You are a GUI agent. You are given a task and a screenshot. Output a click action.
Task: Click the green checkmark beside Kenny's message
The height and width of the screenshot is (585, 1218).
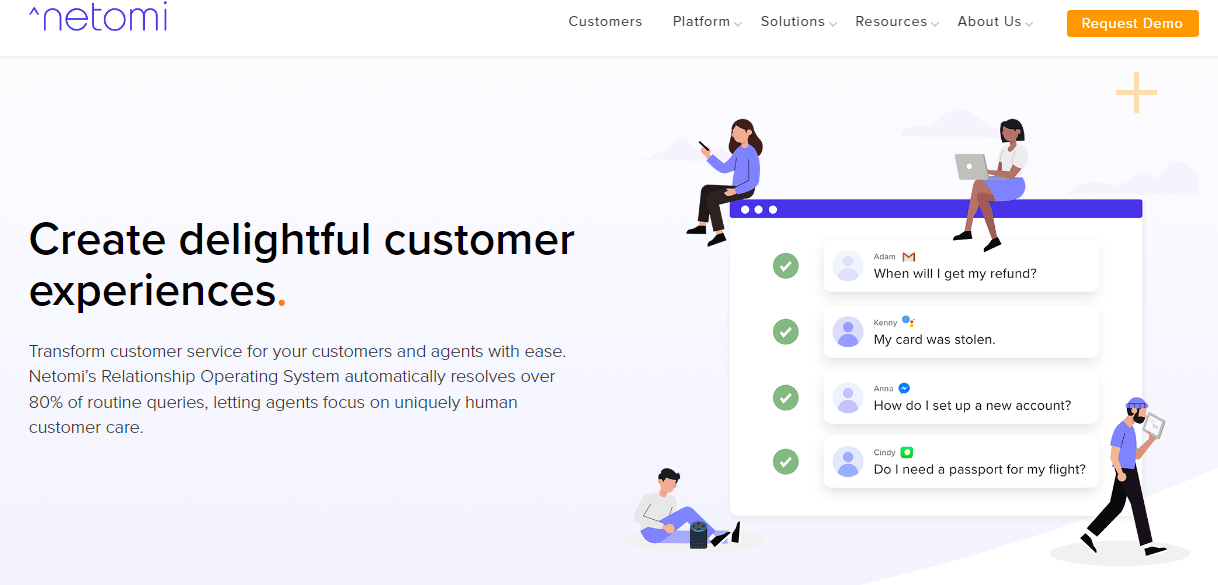786,331
